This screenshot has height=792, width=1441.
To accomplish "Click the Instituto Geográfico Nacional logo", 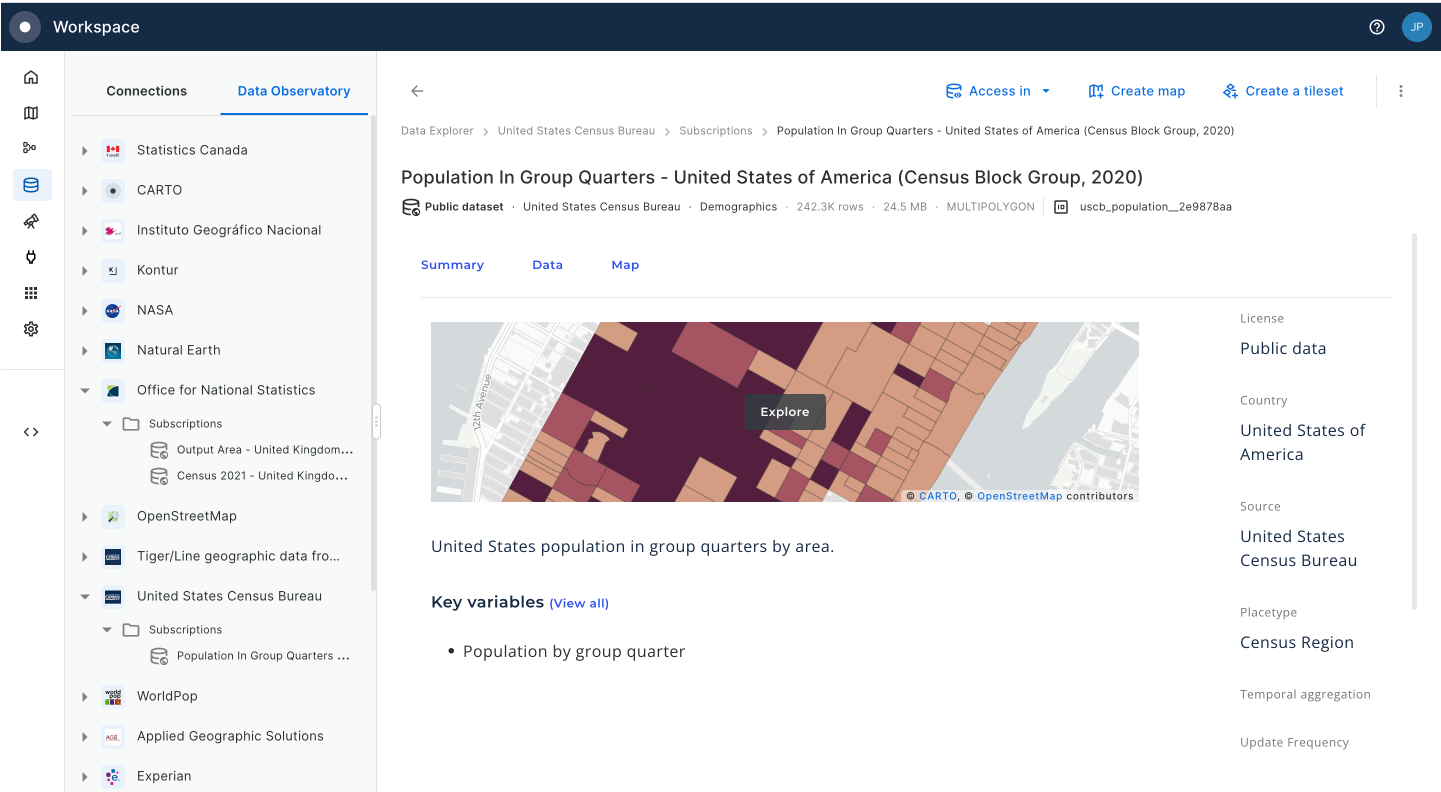I will tap(113, 230).
